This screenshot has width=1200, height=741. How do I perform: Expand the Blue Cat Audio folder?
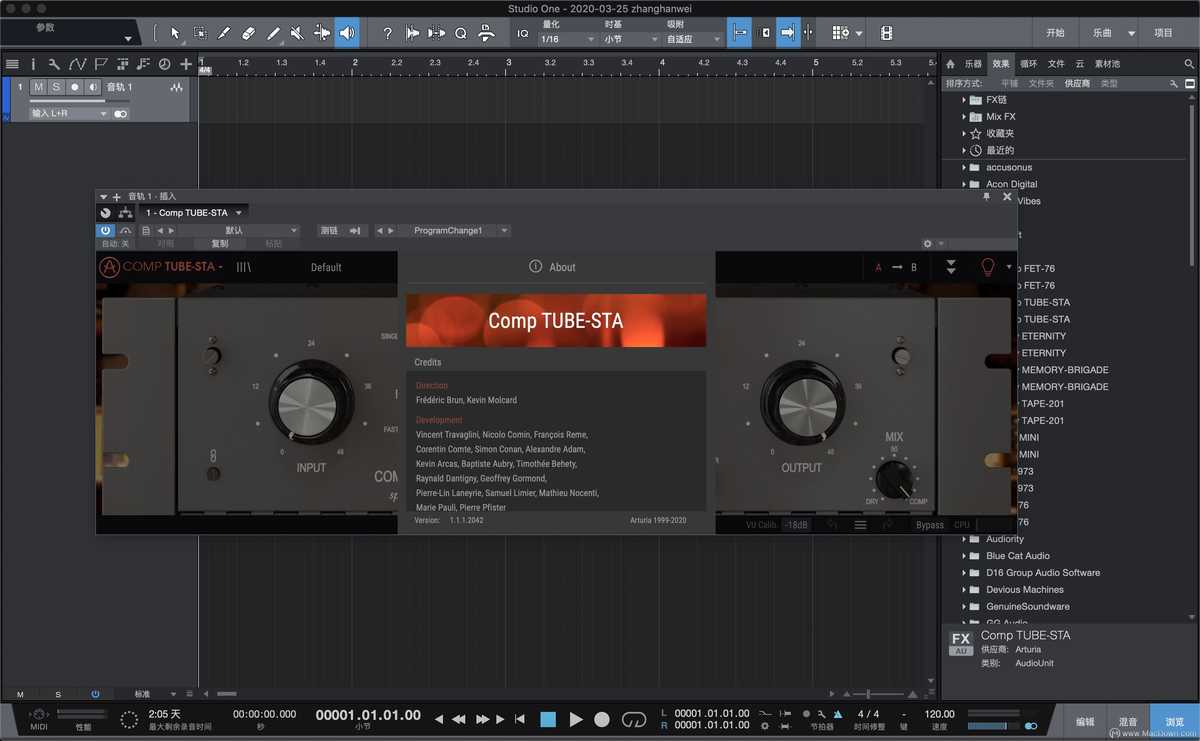(965, 556)
